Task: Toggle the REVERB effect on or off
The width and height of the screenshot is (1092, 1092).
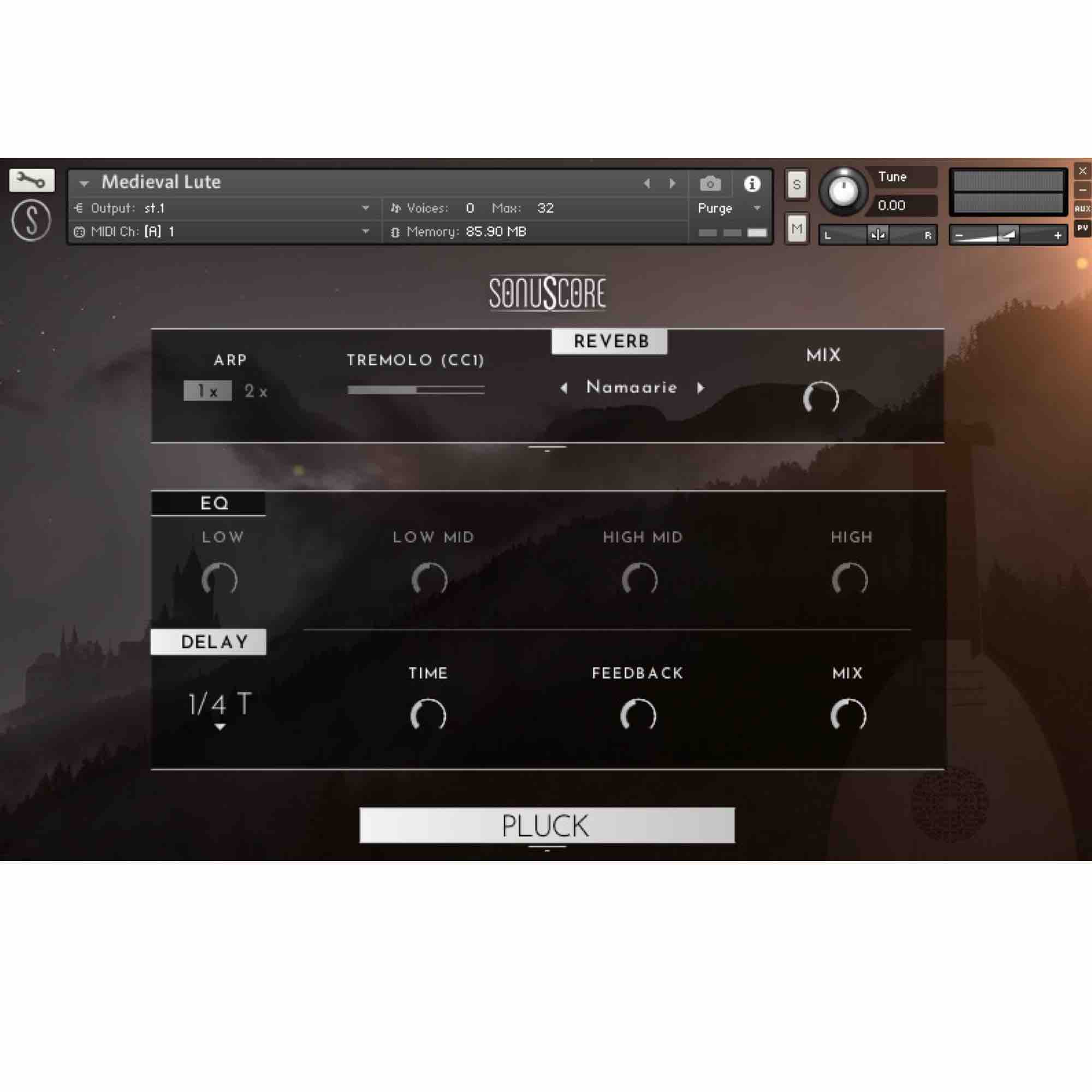Action: pos(609,341)
